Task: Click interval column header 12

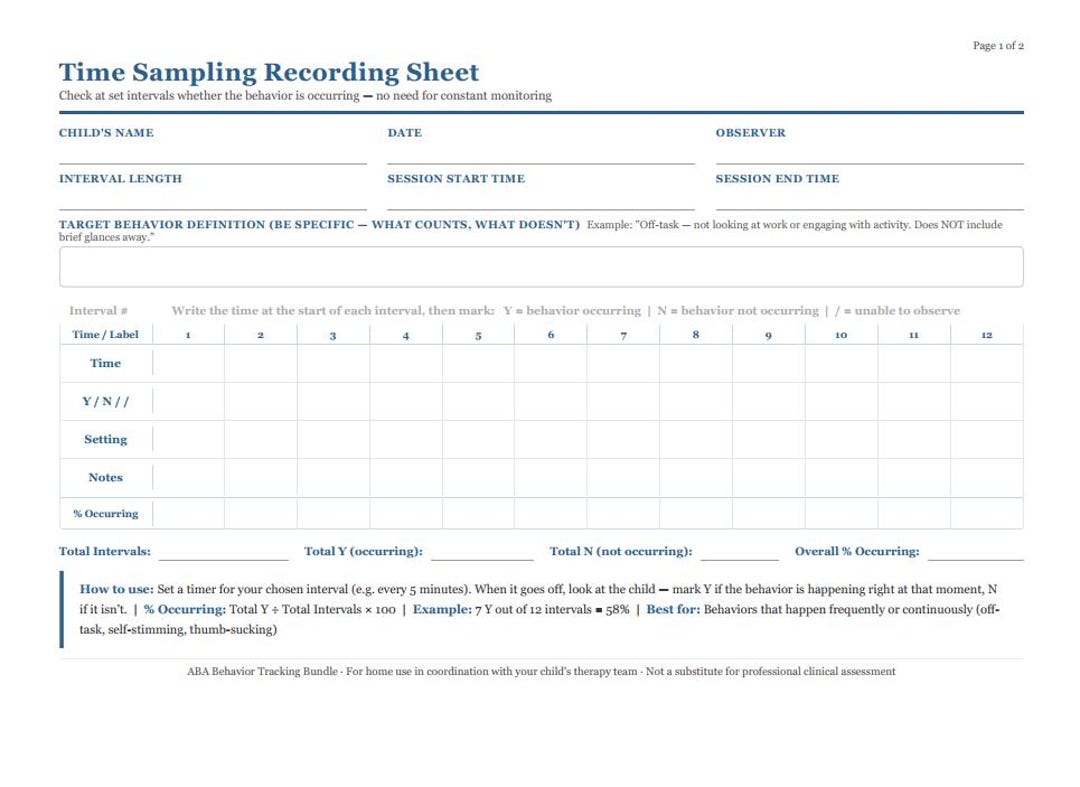Action: 986,335
